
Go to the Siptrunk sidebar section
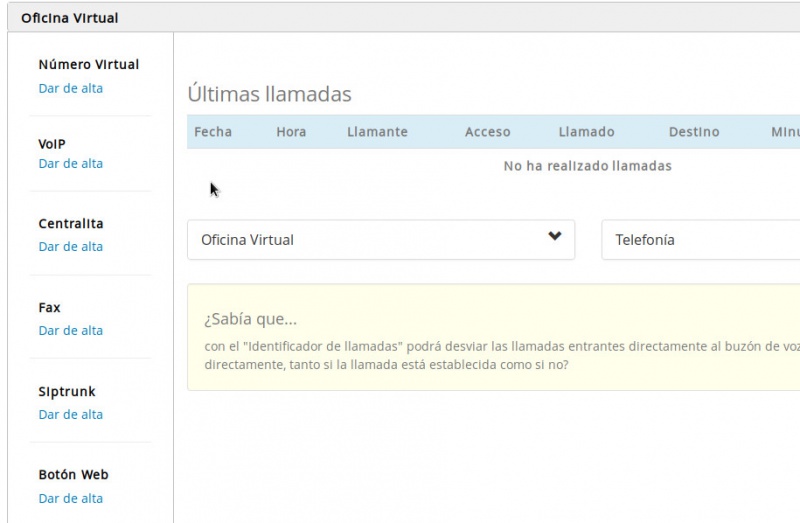(x=67, y=392)
